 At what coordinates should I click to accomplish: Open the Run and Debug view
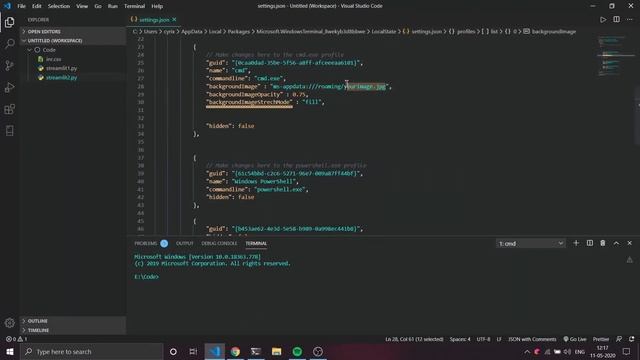point(9,87)
